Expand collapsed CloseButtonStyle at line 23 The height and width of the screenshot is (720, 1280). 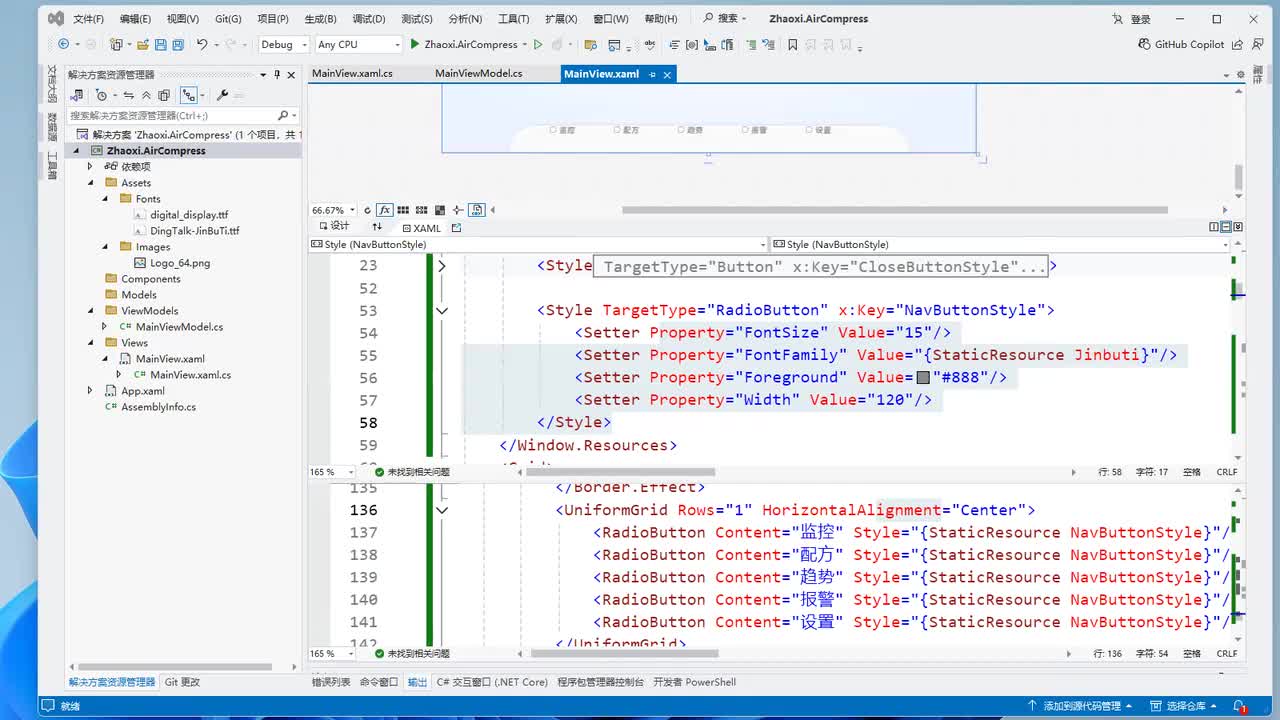pyautogui.click(x=441, y=266)
